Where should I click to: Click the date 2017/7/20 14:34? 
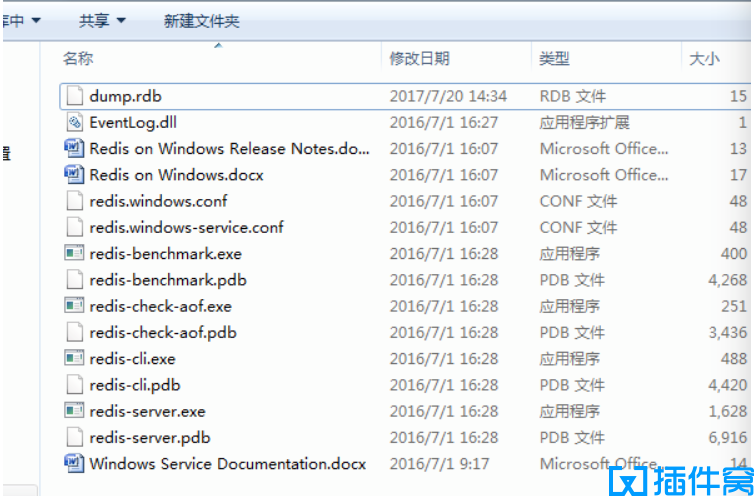tap(448, 96)
